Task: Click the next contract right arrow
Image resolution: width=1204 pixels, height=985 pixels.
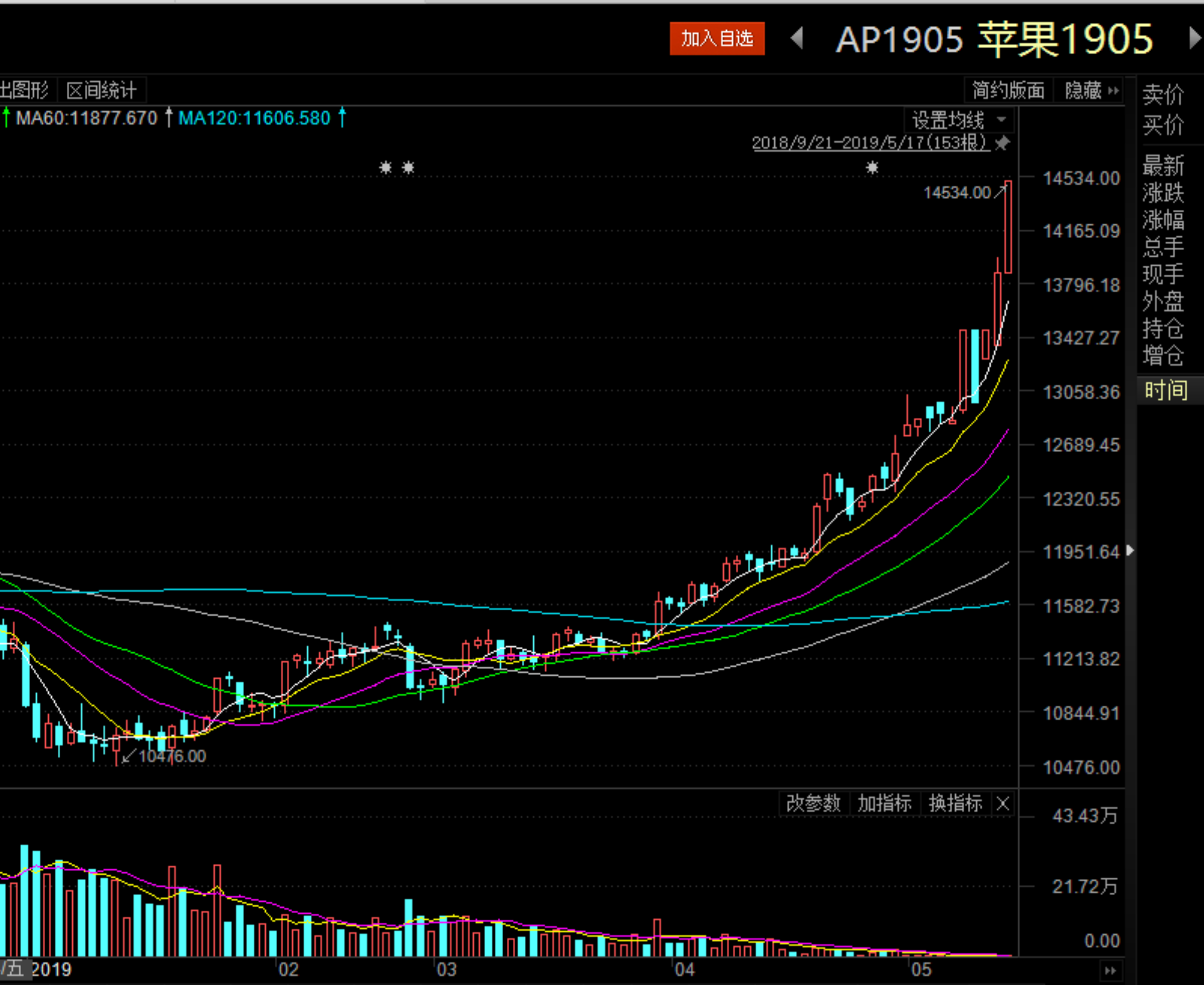Action: (1194, 38)
